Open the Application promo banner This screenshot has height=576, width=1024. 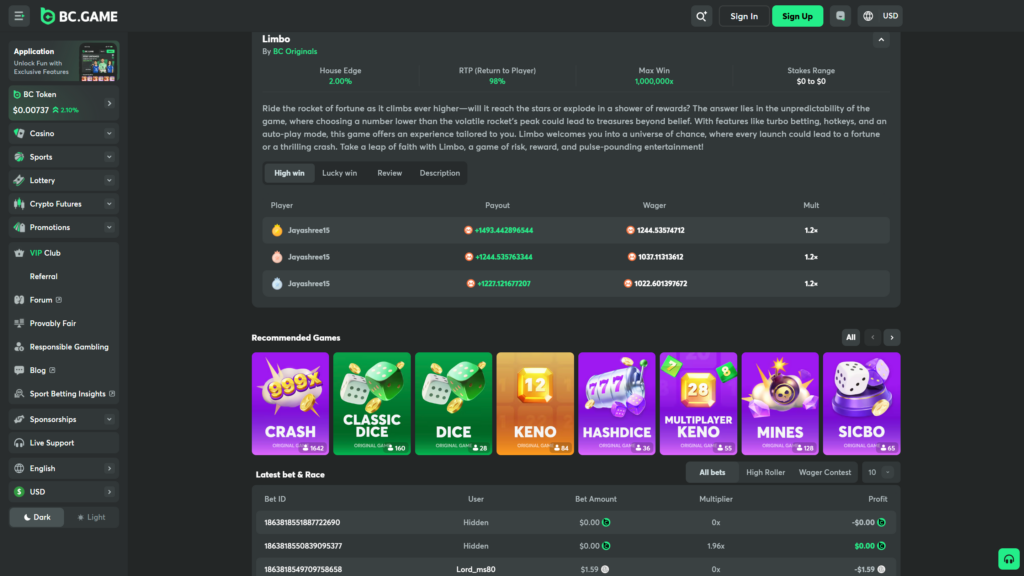64,61
